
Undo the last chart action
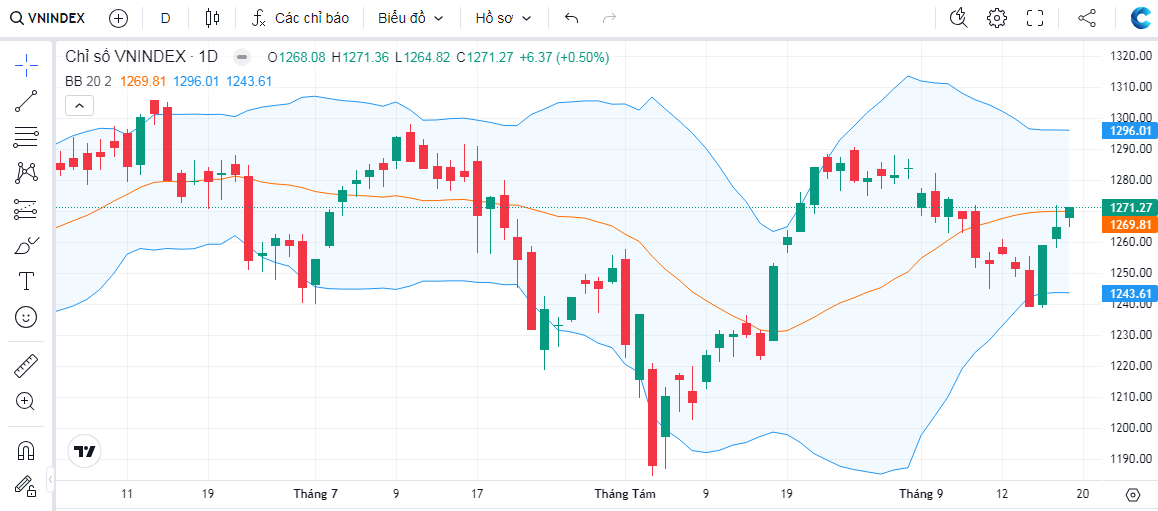[571, 18]
